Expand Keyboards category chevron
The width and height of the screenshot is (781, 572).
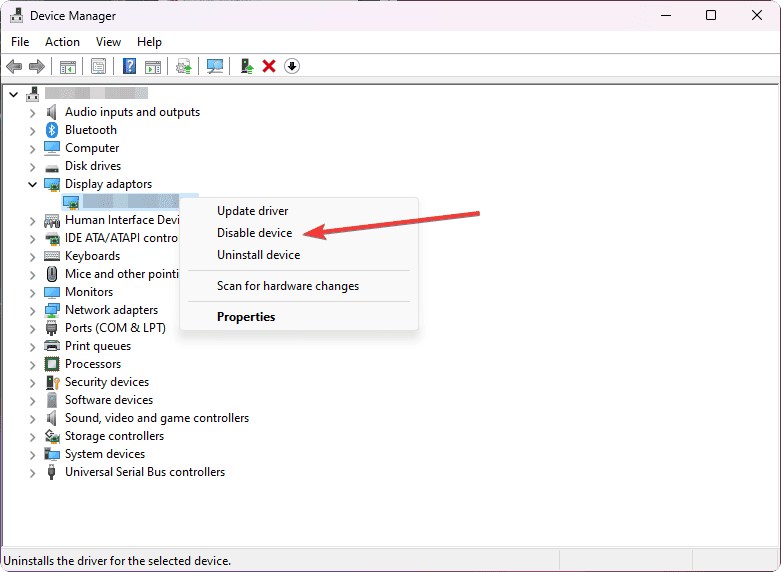pyautogui.click(x=32, y=257)
